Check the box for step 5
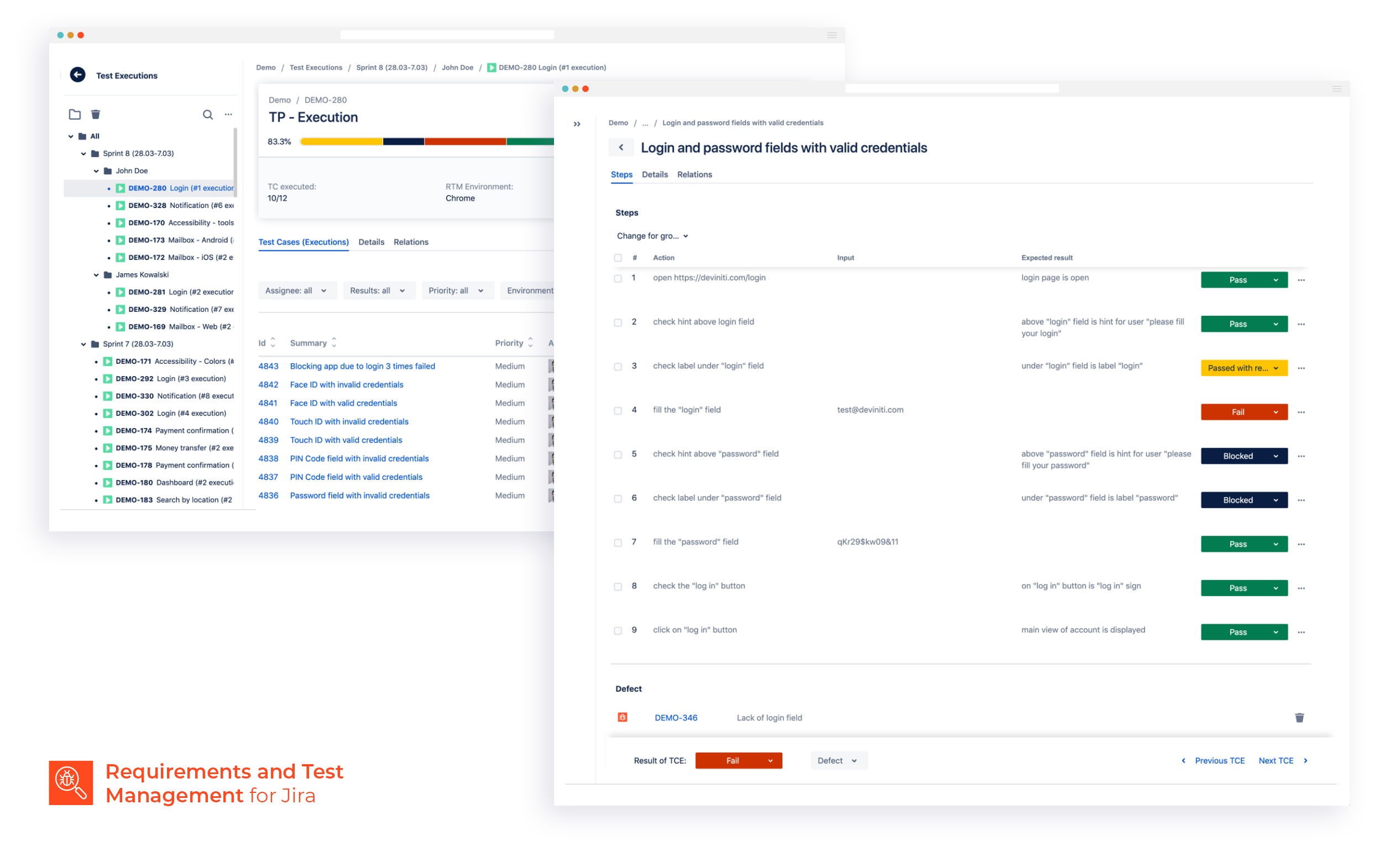This screenshot has width=1400, height=846. pyautogui.click(x=619, y=456)
